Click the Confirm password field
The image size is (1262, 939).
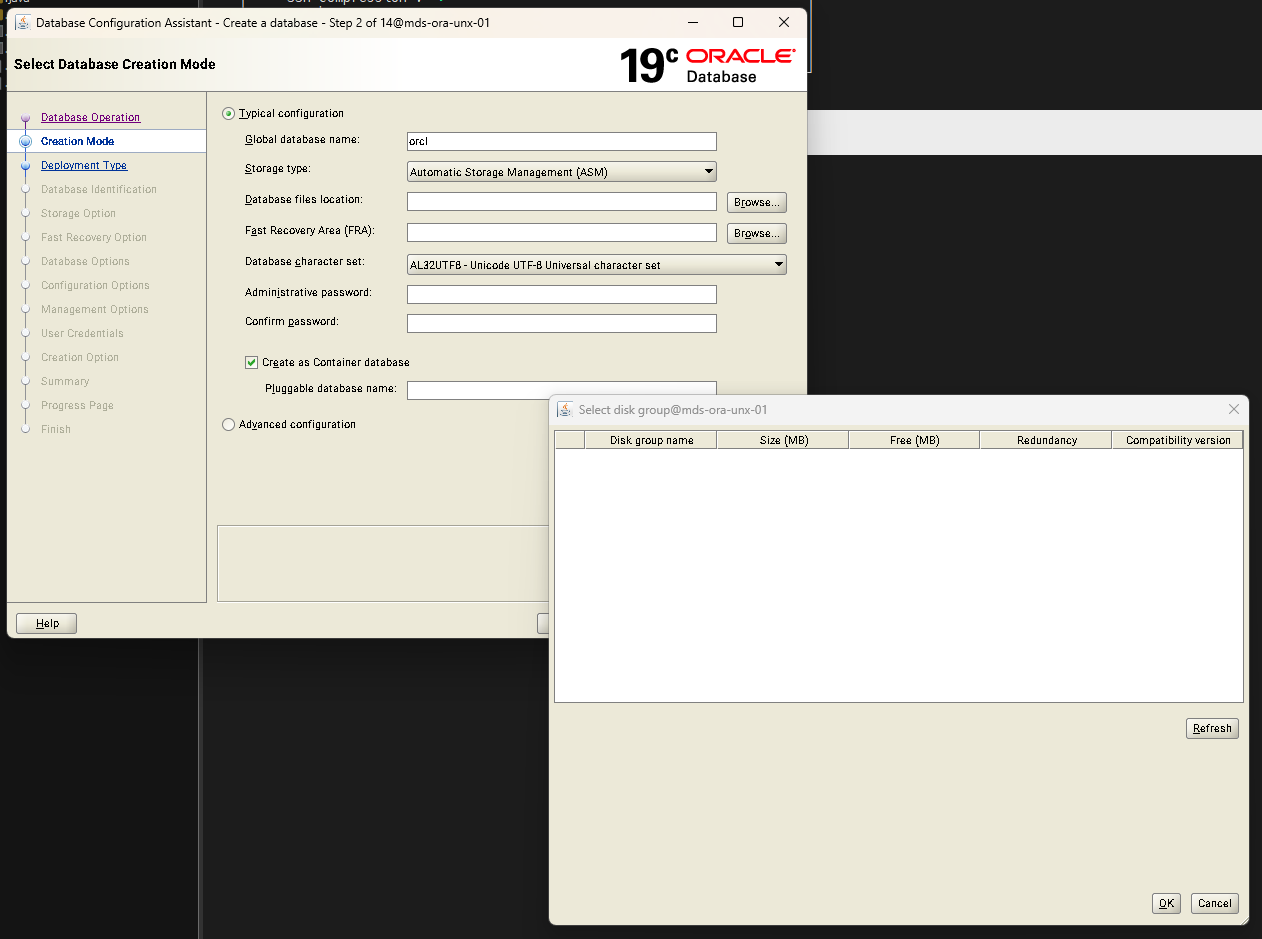click(x=562, y=323)
